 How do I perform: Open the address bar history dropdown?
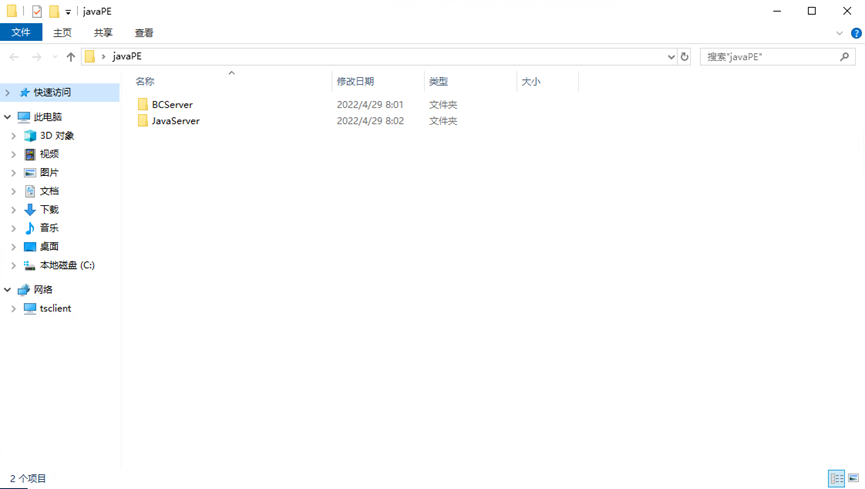click(x=671, y=57)
